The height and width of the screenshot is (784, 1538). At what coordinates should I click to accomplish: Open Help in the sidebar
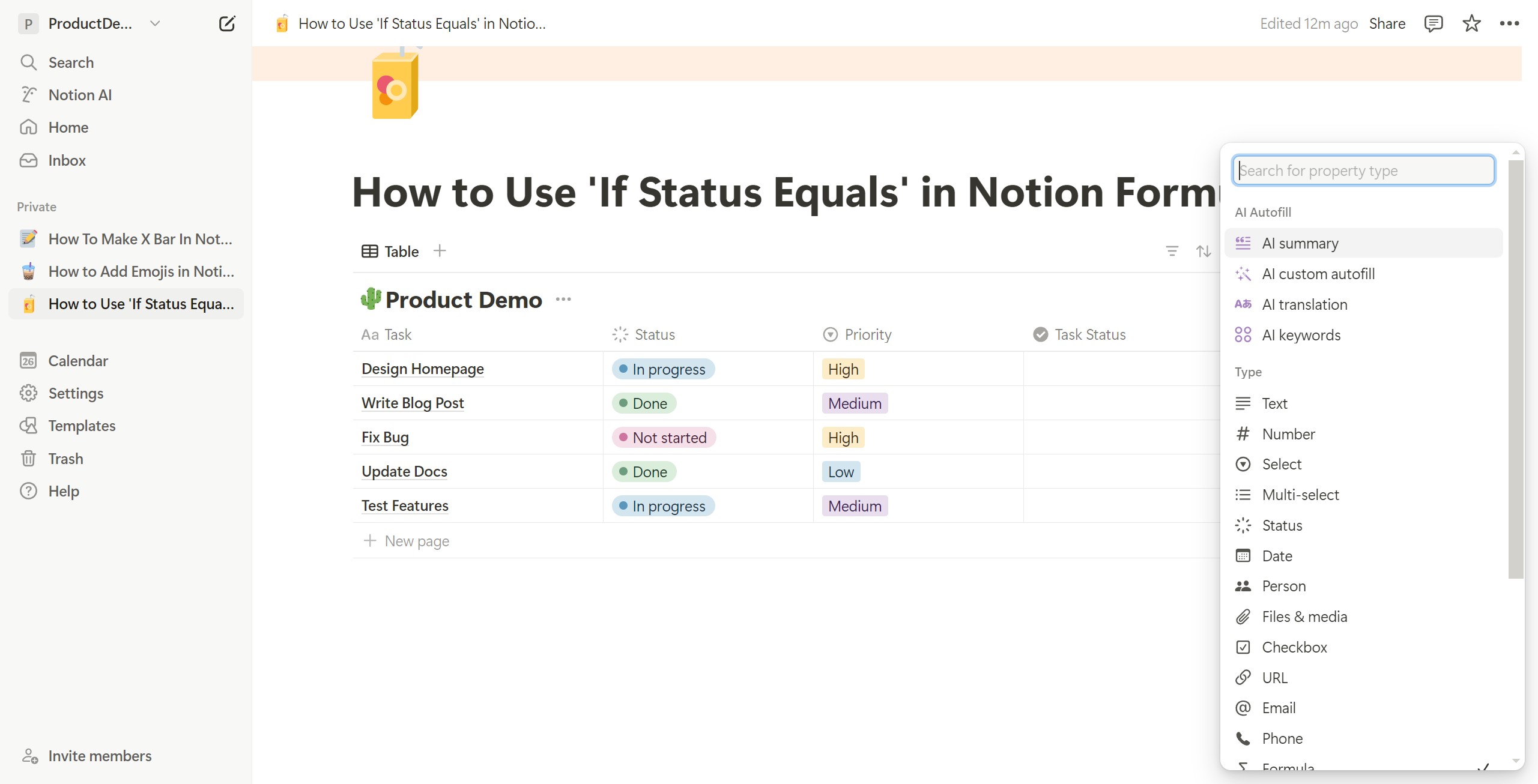coord(126,491)
